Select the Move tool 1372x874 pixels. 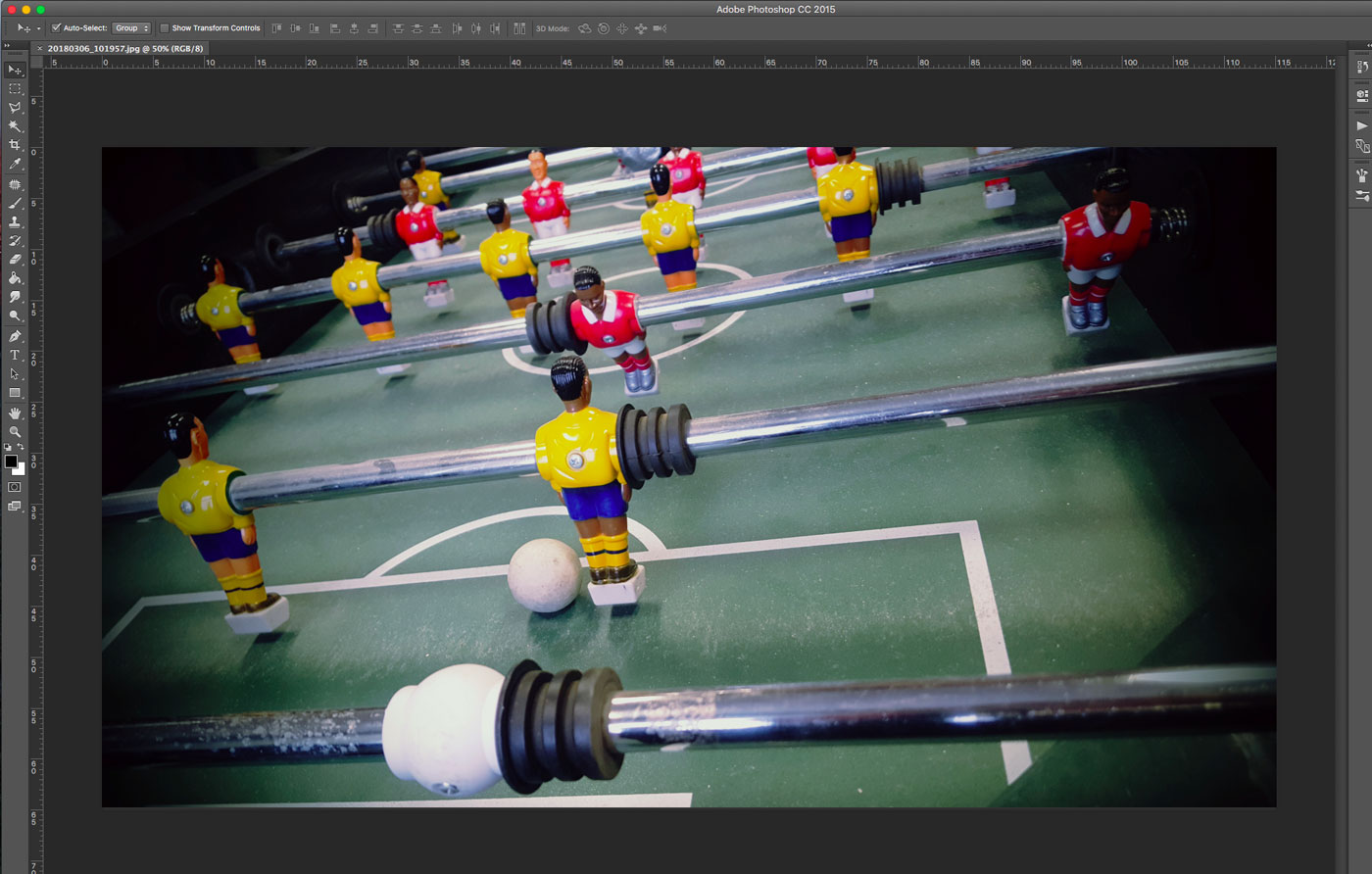pyautogui.click(x=14, y=71)
